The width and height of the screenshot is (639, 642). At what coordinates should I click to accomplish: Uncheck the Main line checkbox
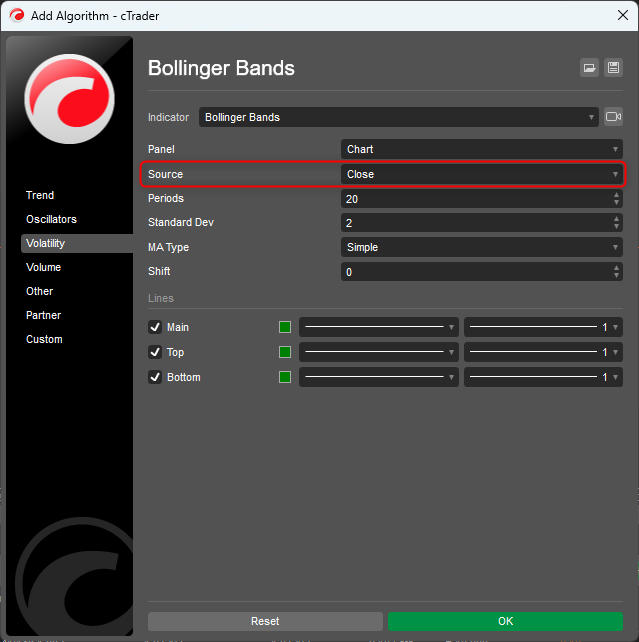[x=155, y=327]
